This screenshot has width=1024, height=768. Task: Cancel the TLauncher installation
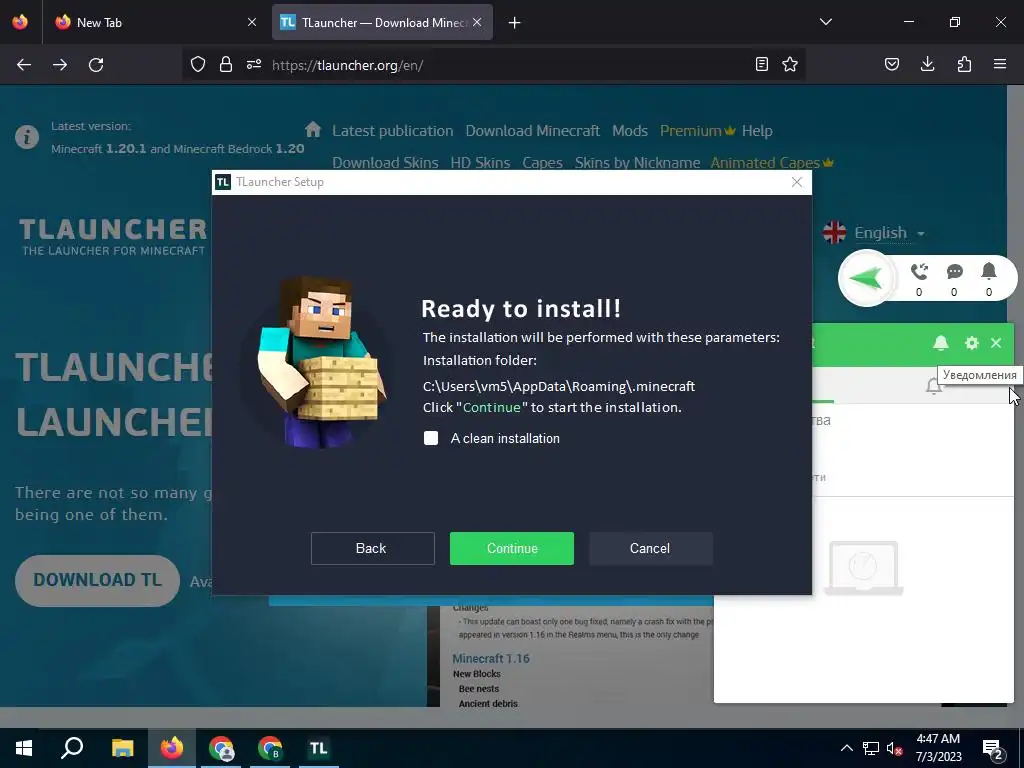pos(650,549)
